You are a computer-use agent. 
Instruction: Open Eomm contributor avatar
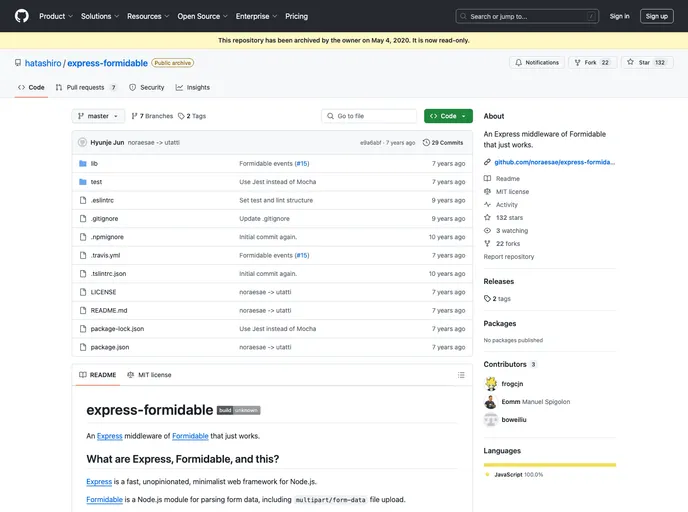click(491, 402)
